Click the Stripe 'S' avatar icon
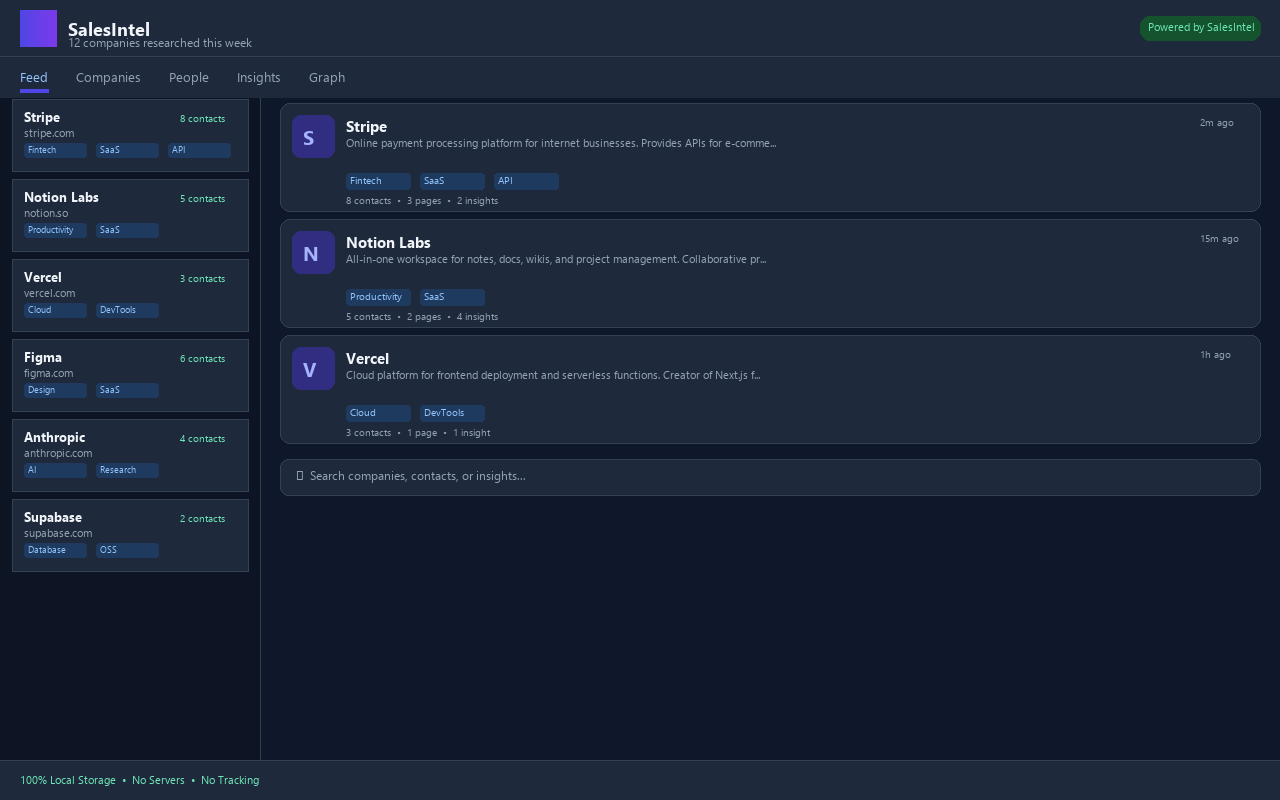Screen dimensions: 1280x800 [x=313, y=136]
